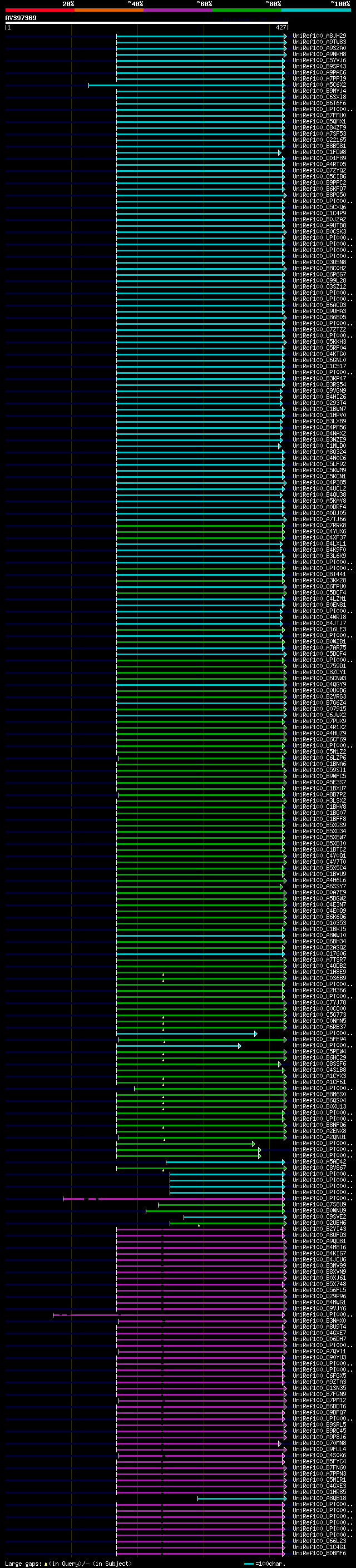Select the UniRef100_Q2UEH6 label
Image resolution: width=356 pixels, height=1568 pixels.
[x=319, y=1222]
